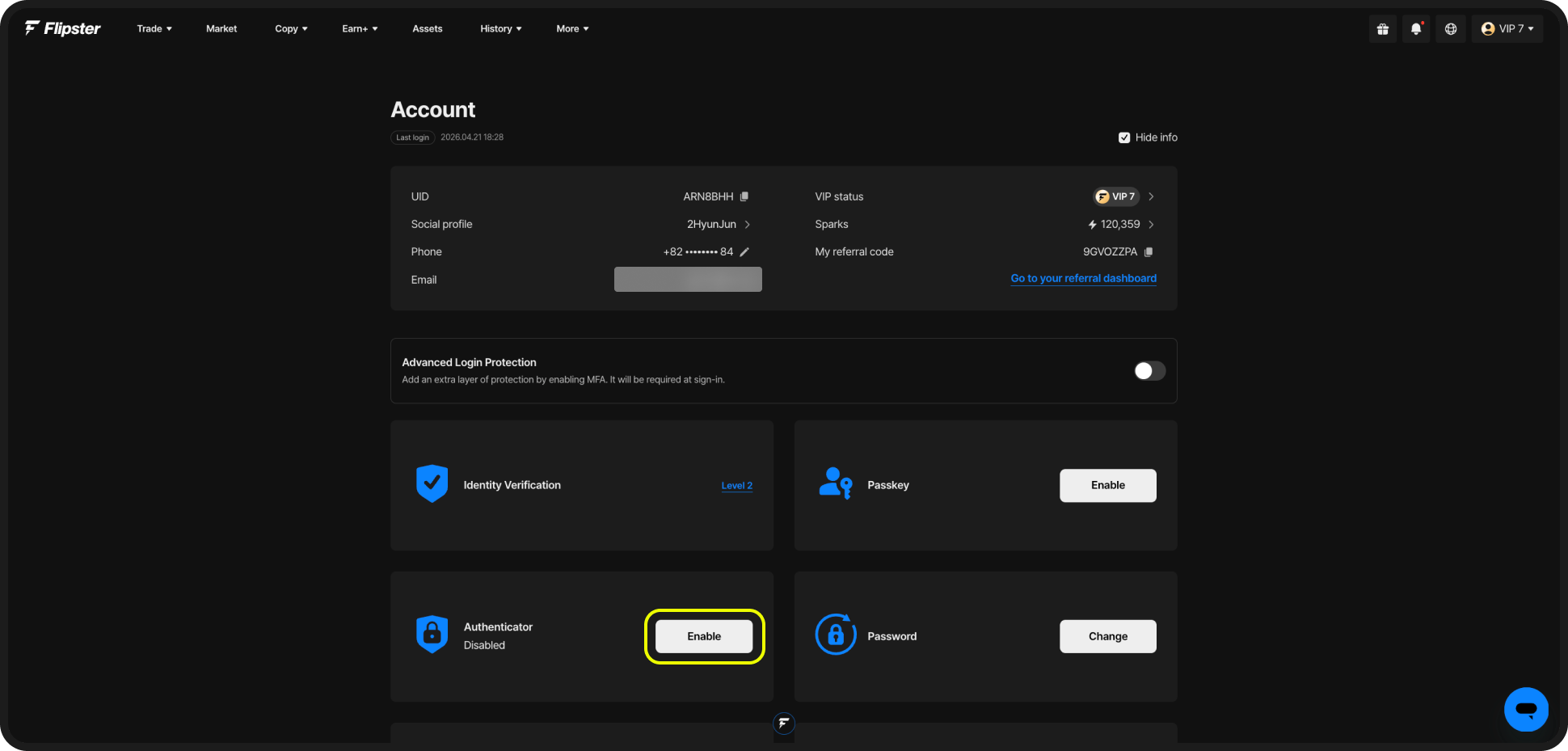Uncheck the Hide info checkbox

click(x=1124, y=137)
